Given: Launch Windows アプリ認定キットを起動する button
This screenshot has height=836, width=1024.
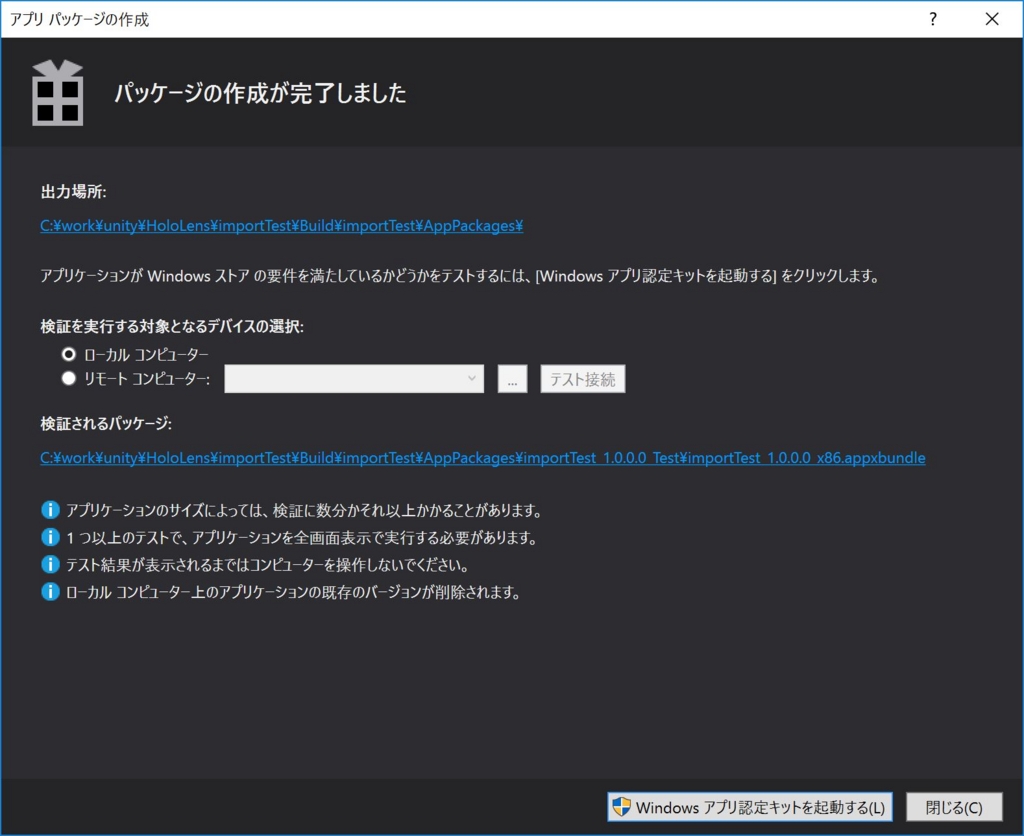Looking at the screenshot, I should click(749, 807).
